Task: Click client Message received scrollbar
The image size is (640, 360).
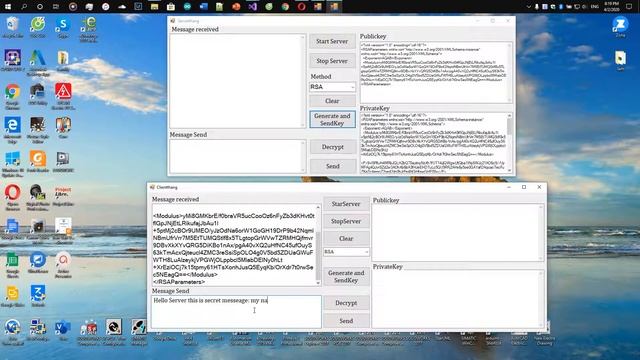Action: pyautogui.click(x=318, y=245)
